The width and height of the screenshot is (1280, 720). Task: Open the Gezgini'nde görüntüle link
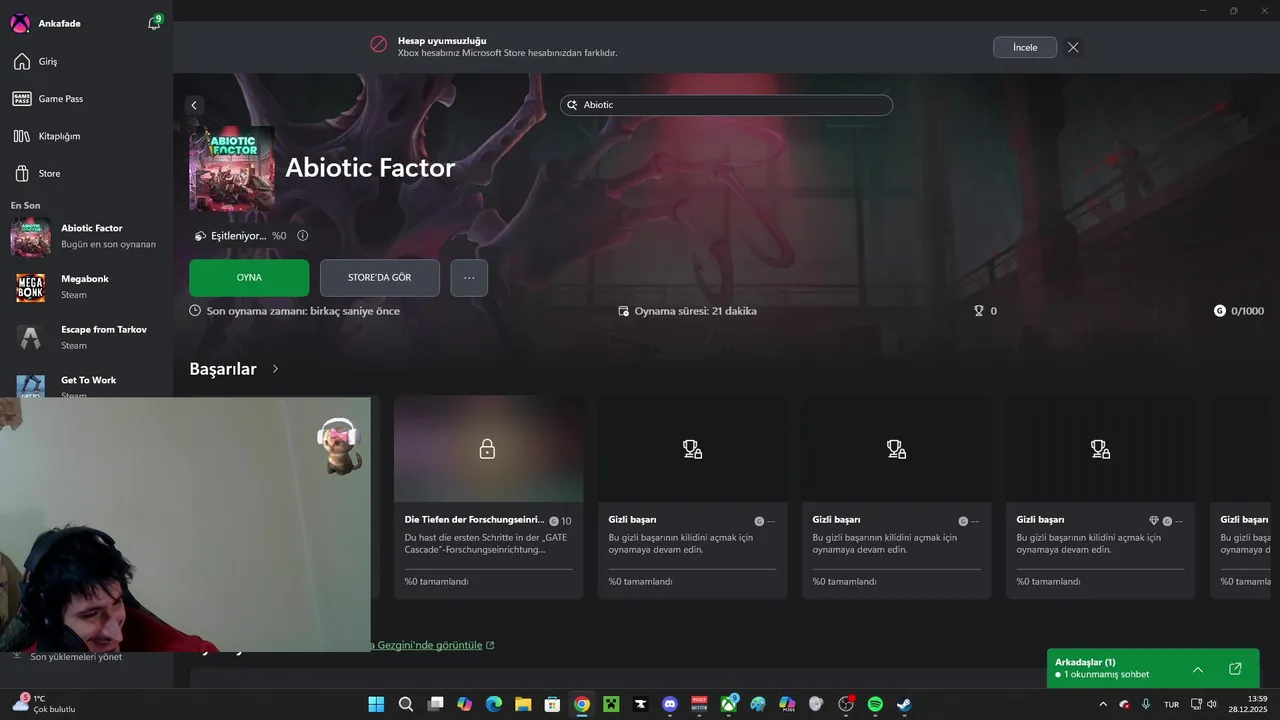[433, 645]
